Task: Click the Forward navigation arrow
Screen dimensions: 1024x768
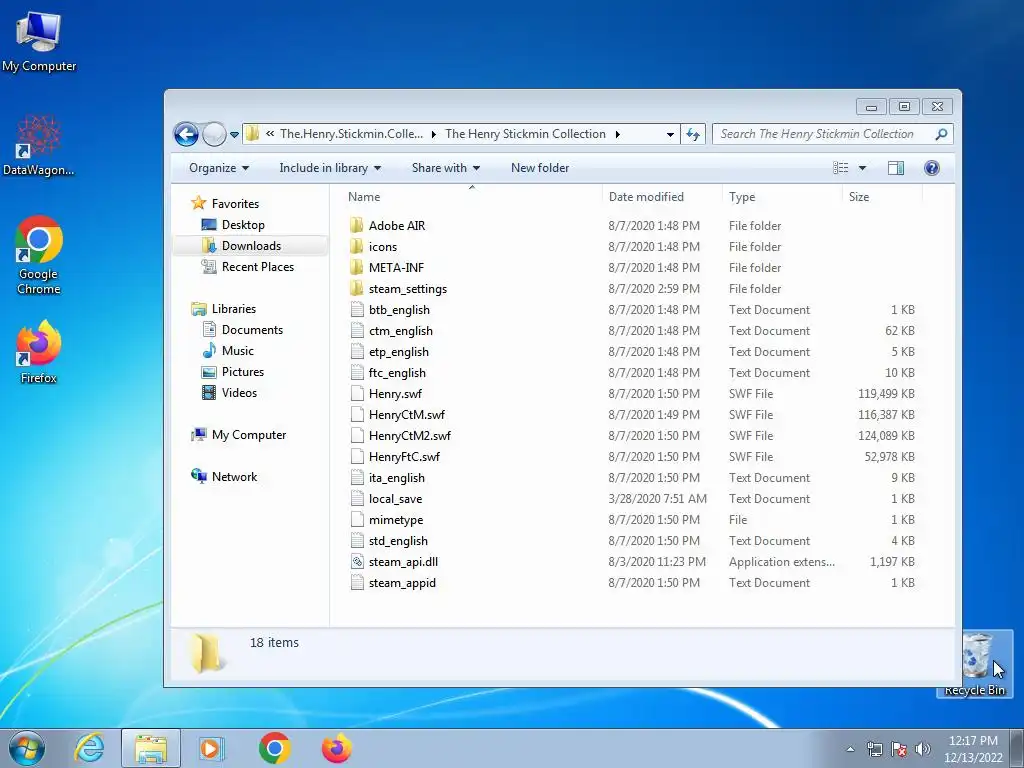Action: pyautogui.click(x=214, y=135)
